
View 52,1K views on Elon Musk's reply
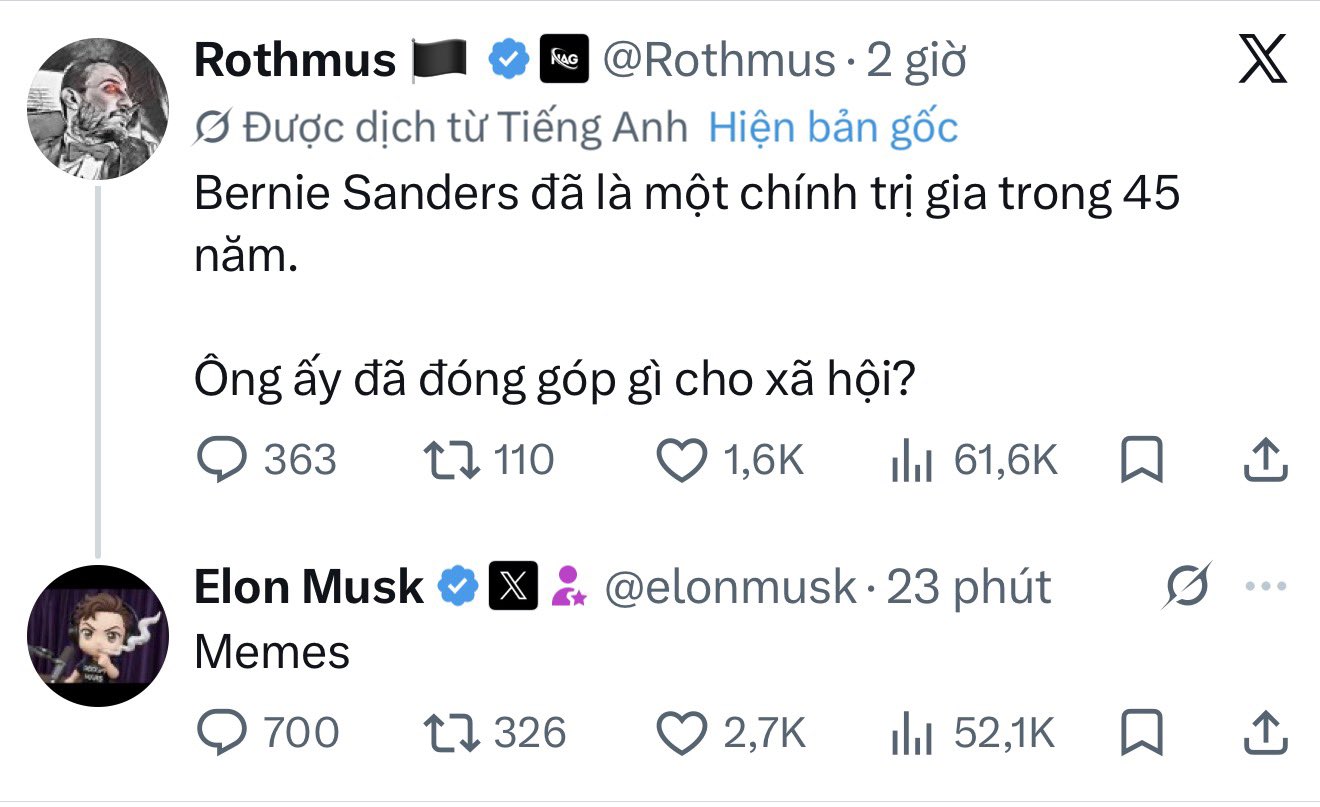pos(972,733)
